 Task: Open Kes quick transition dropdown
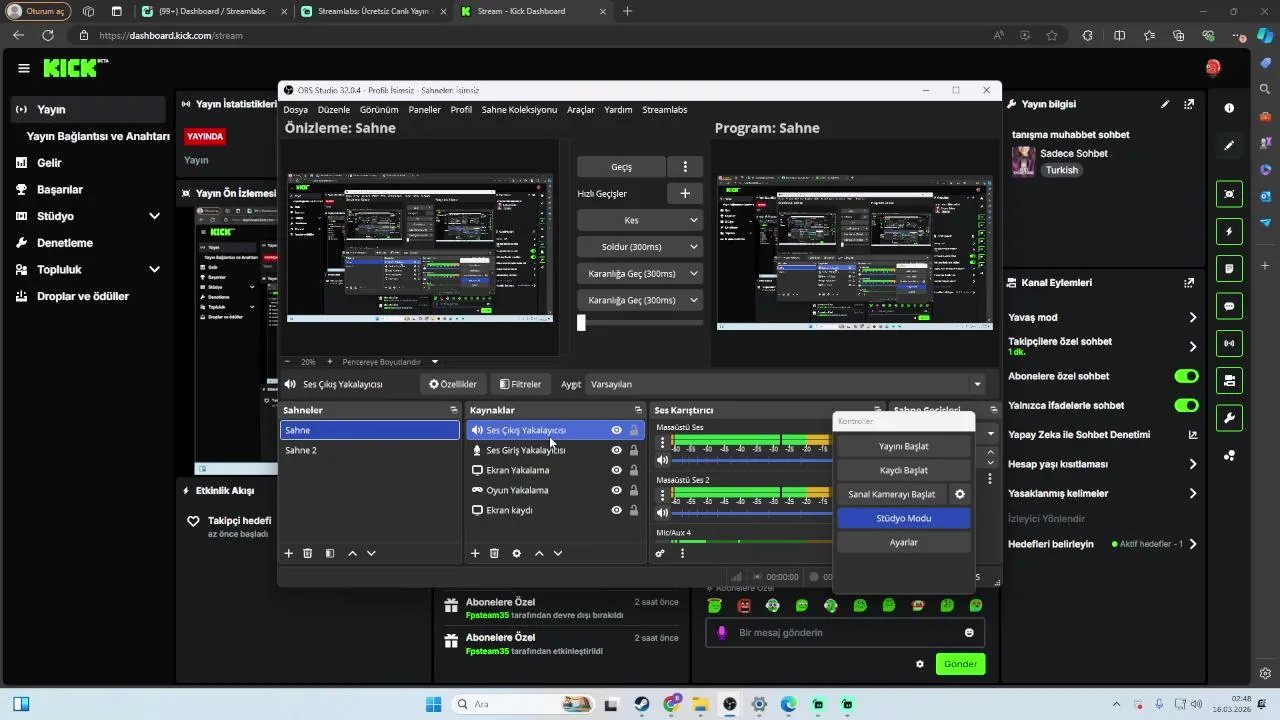tap(640, 220)
